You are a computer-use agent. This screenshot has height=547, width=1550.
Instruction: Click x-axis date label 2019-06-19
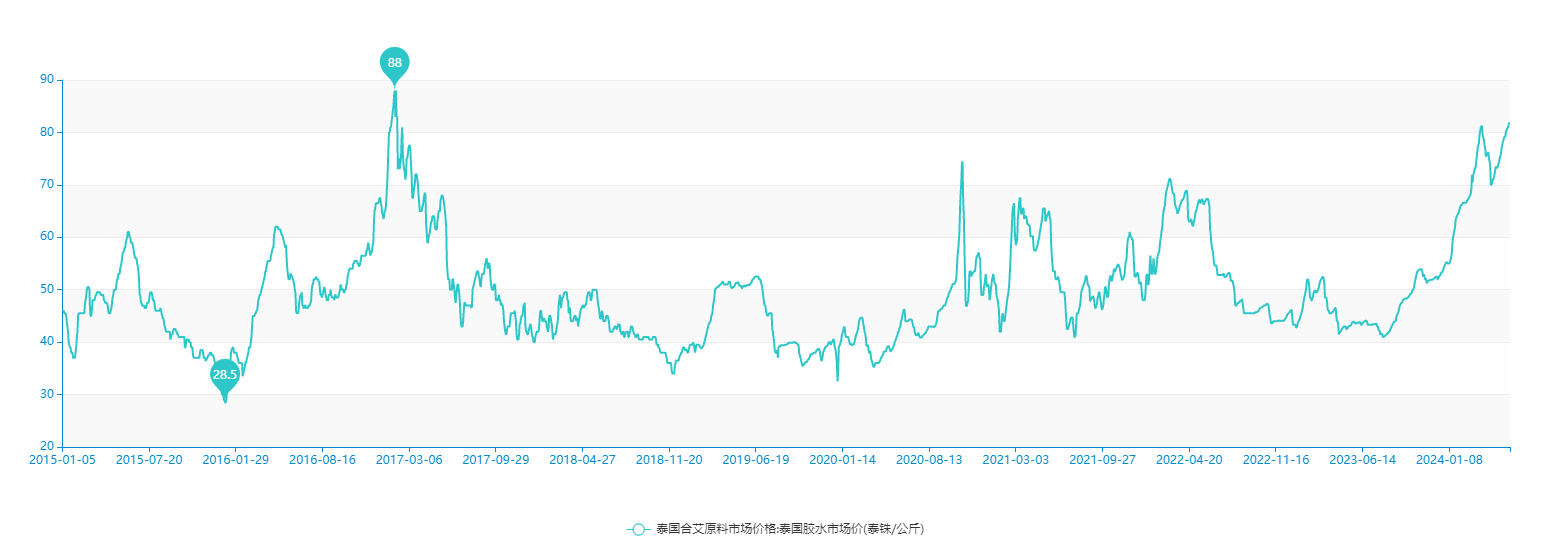point(755,460)
